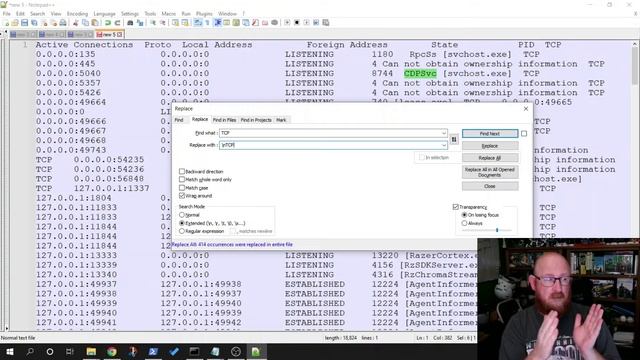Screen dimensions: 640x360
Task: Open the Plugins menu
Action: coord(204,13)
